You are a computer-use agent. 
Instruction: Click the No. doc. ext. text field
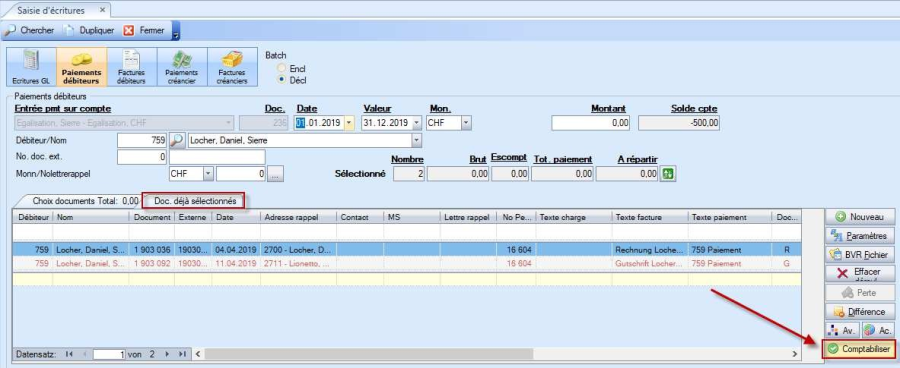[x=218, y=157]
